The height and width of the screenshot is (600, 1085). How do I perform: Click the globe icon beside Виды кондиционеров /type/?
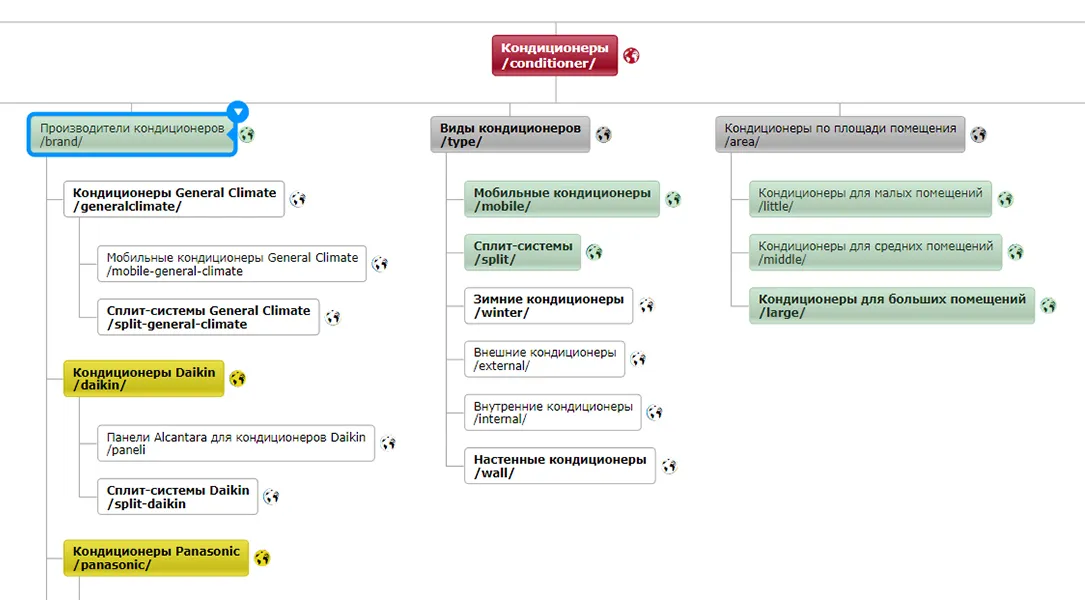click(603, 135)
